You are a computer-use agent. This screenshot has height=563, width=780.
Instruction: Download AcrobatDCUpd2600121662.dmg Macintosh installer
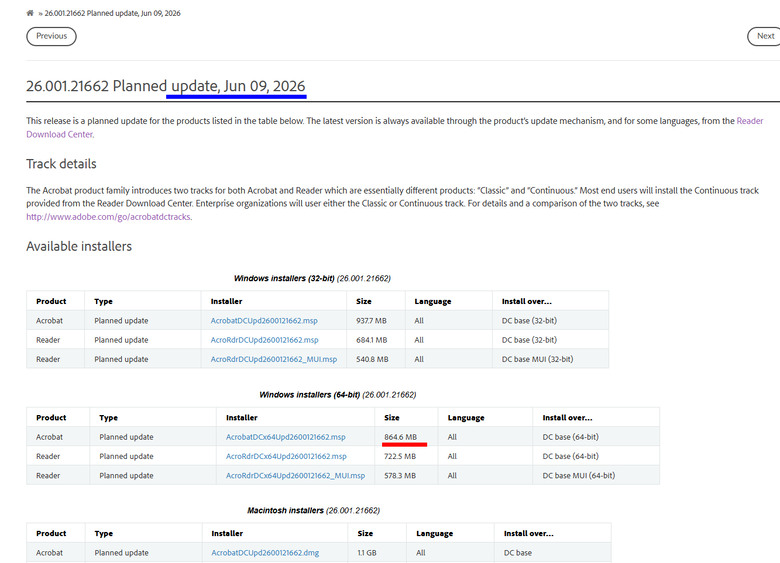(x=265, y=553)
